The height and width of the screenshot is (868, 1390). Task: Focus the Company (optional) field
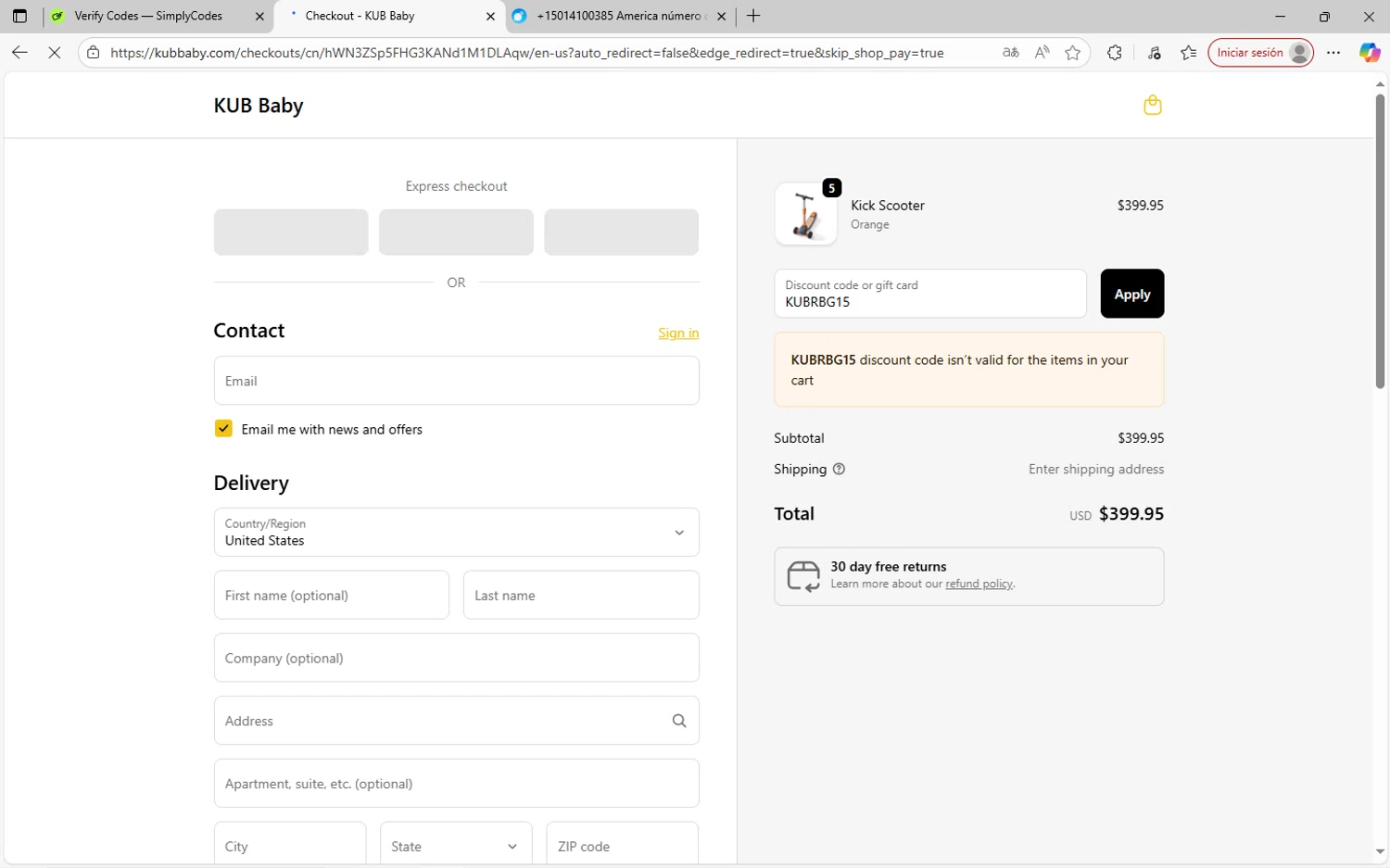[x=457, y=658]
